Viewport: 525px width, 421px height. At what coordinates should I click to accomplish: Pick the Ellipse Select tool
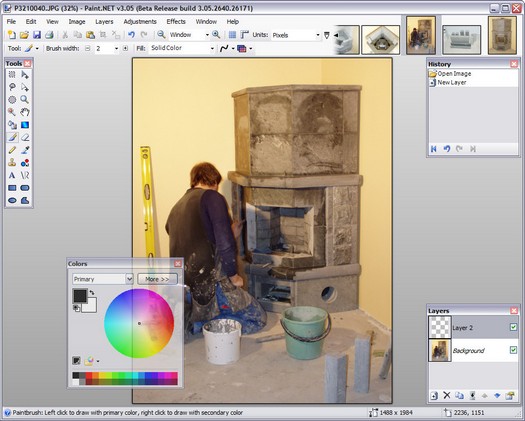pos(12,99)
